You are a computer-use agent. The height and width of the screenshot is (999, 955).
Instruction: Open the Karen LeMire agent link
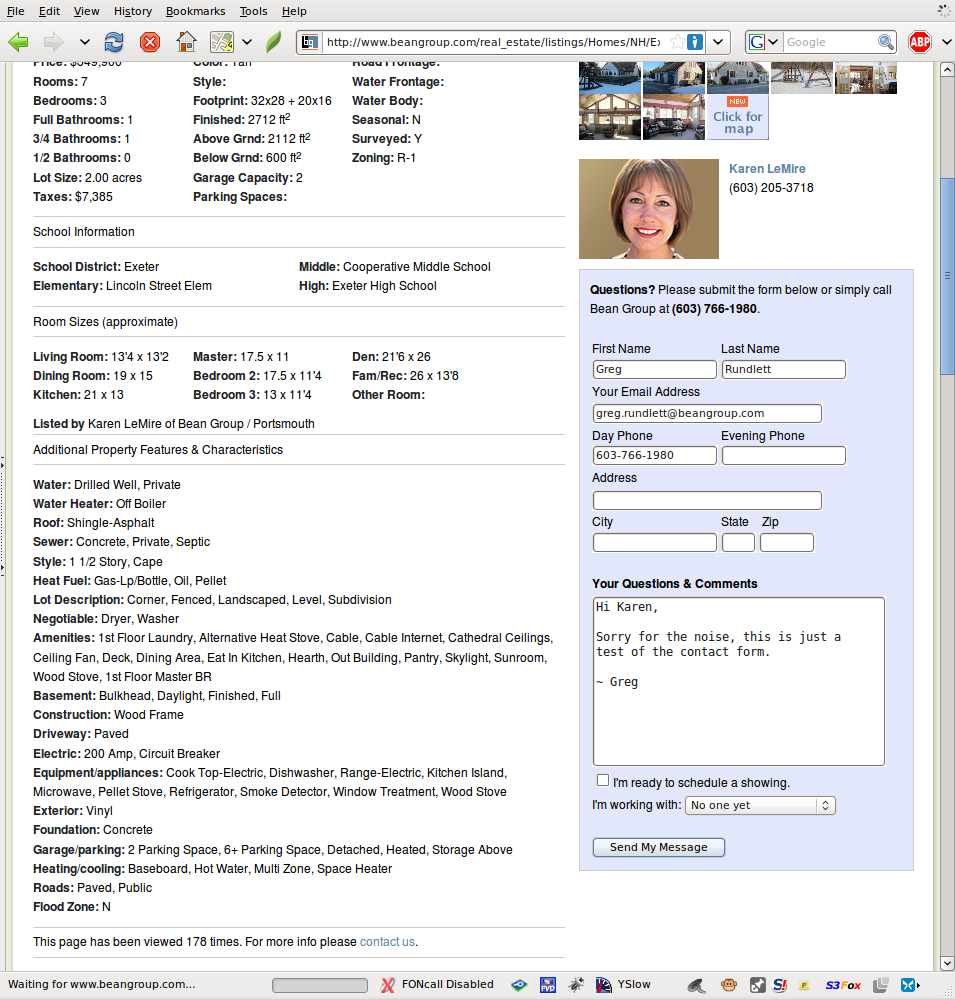767,169
